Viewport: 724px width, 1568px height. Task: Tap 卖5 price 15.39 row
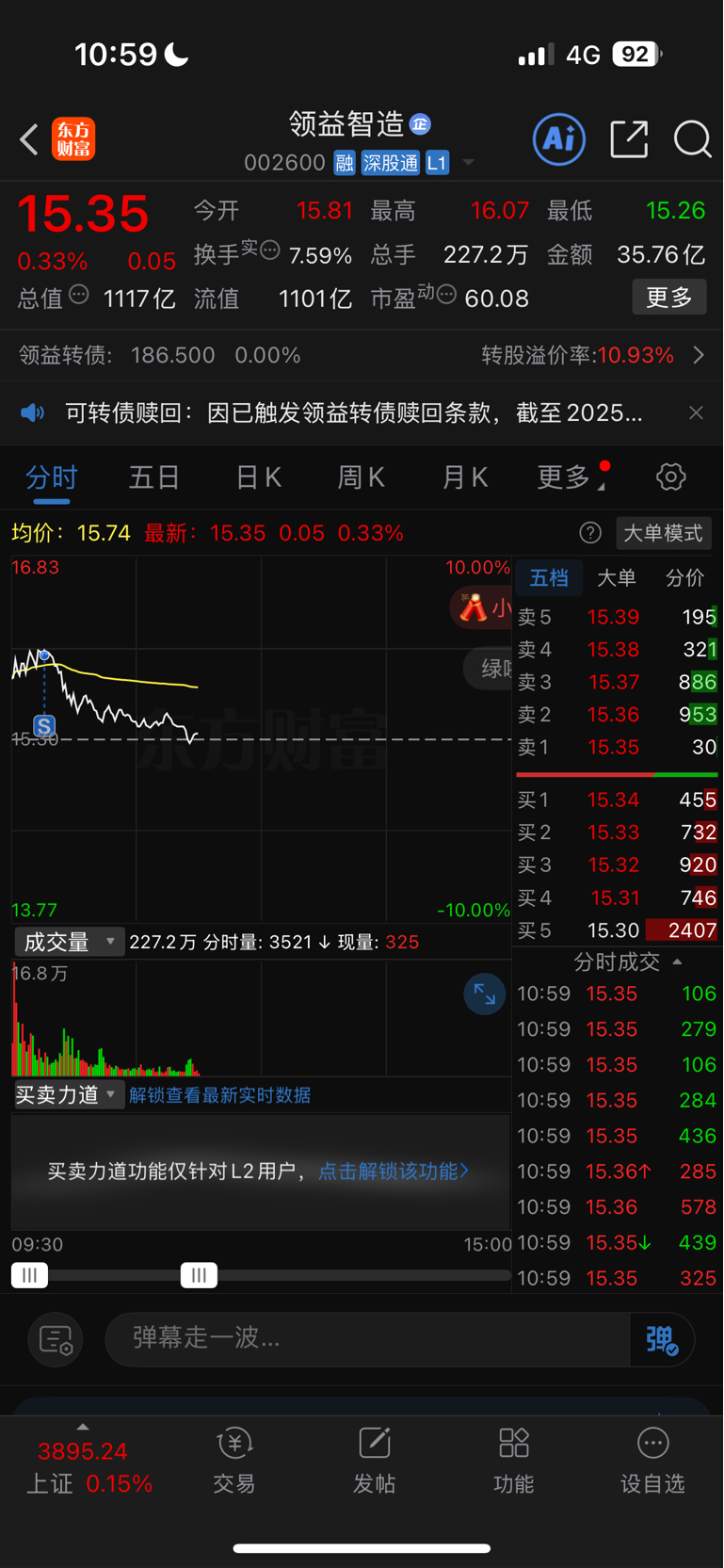(617, 617)
